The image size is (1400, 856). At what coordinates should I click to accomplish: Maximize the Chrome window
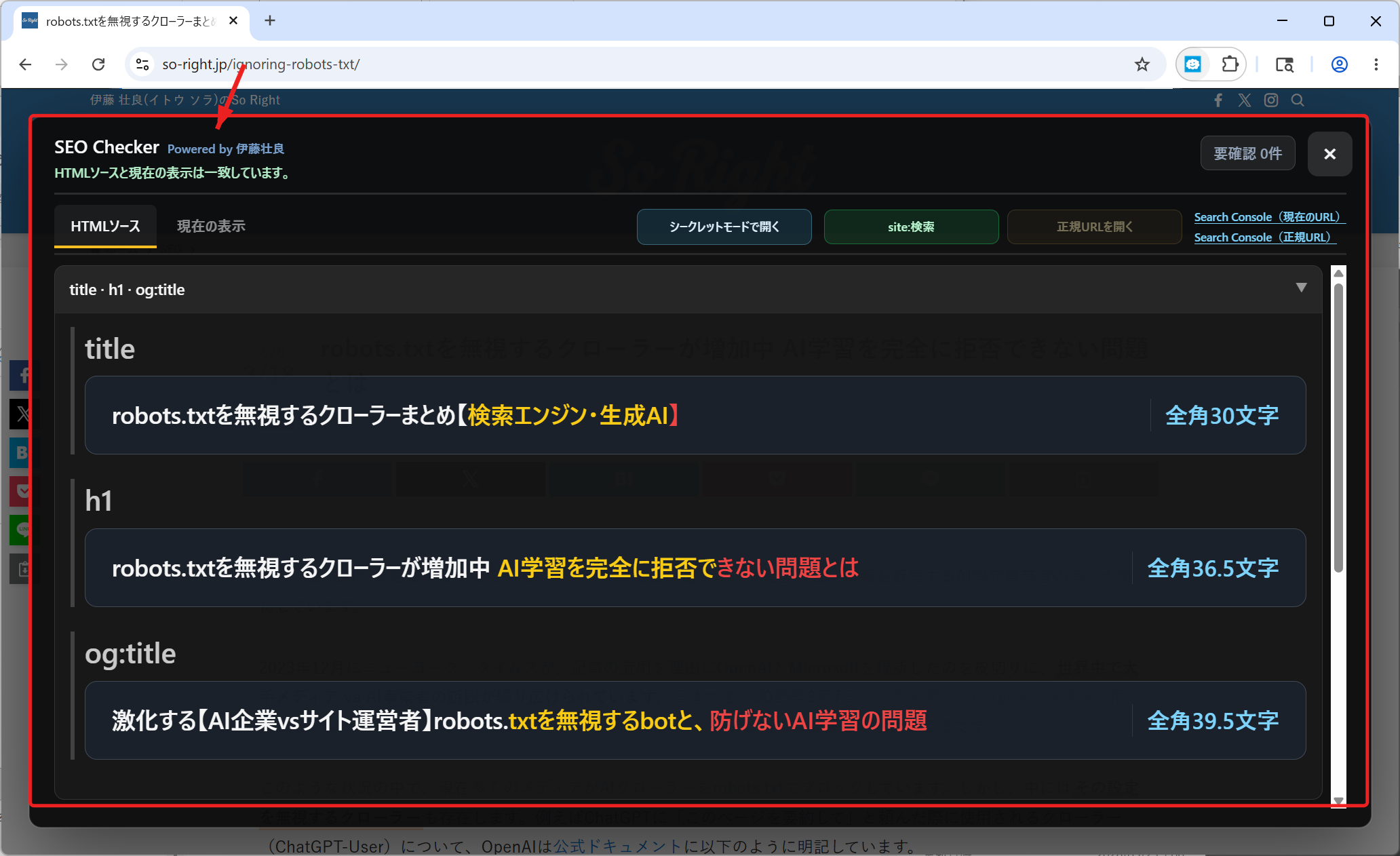[1329, 21]
